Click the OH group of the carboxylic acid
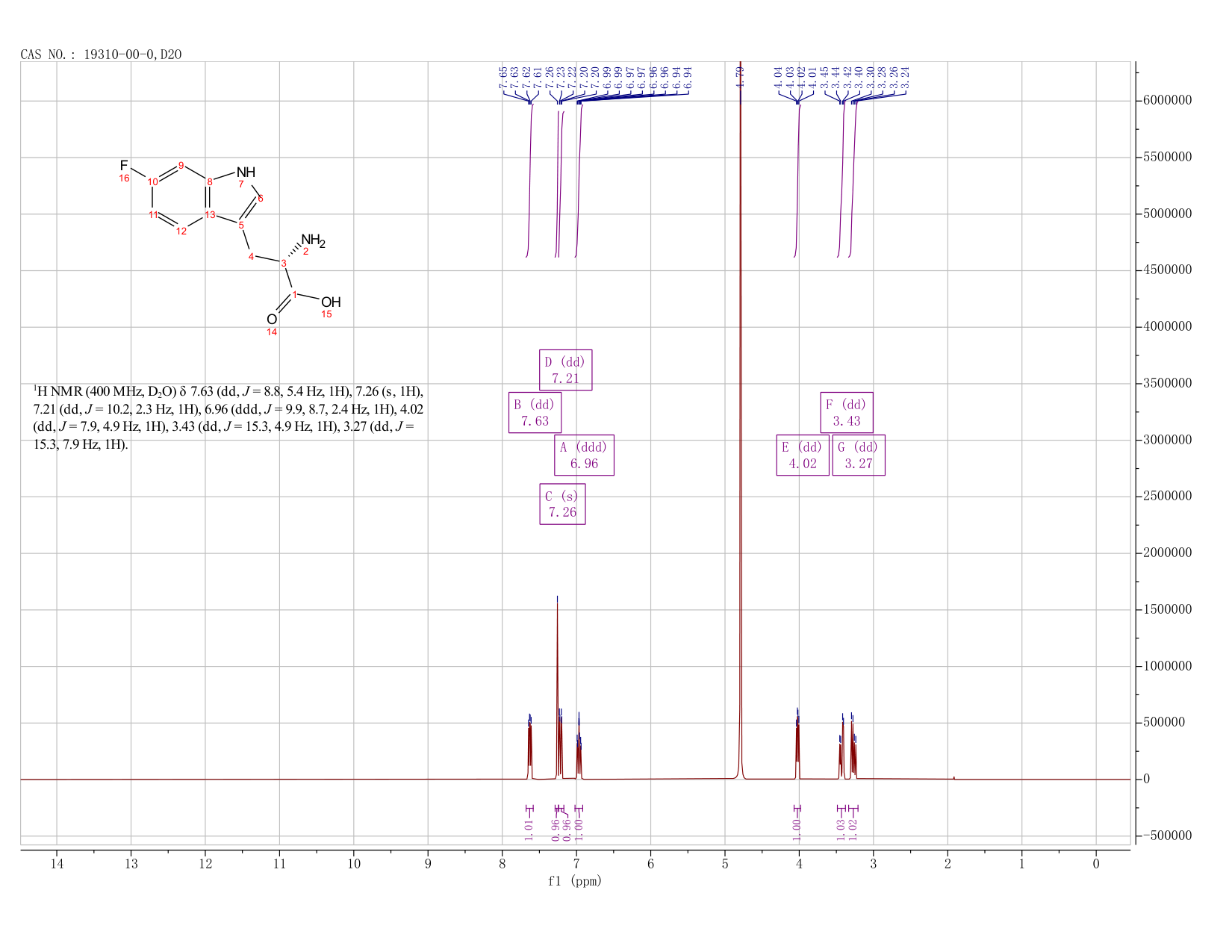1232x952 pixels. click(x=331, y=302)
